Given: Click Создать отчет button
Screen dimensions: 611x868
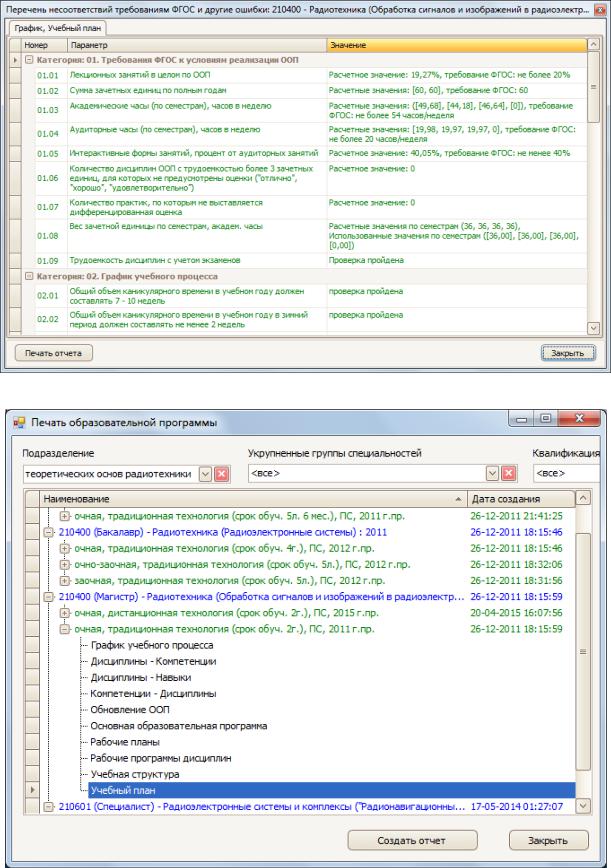Looking at the screenshot, I should click(x=412, y=840).
